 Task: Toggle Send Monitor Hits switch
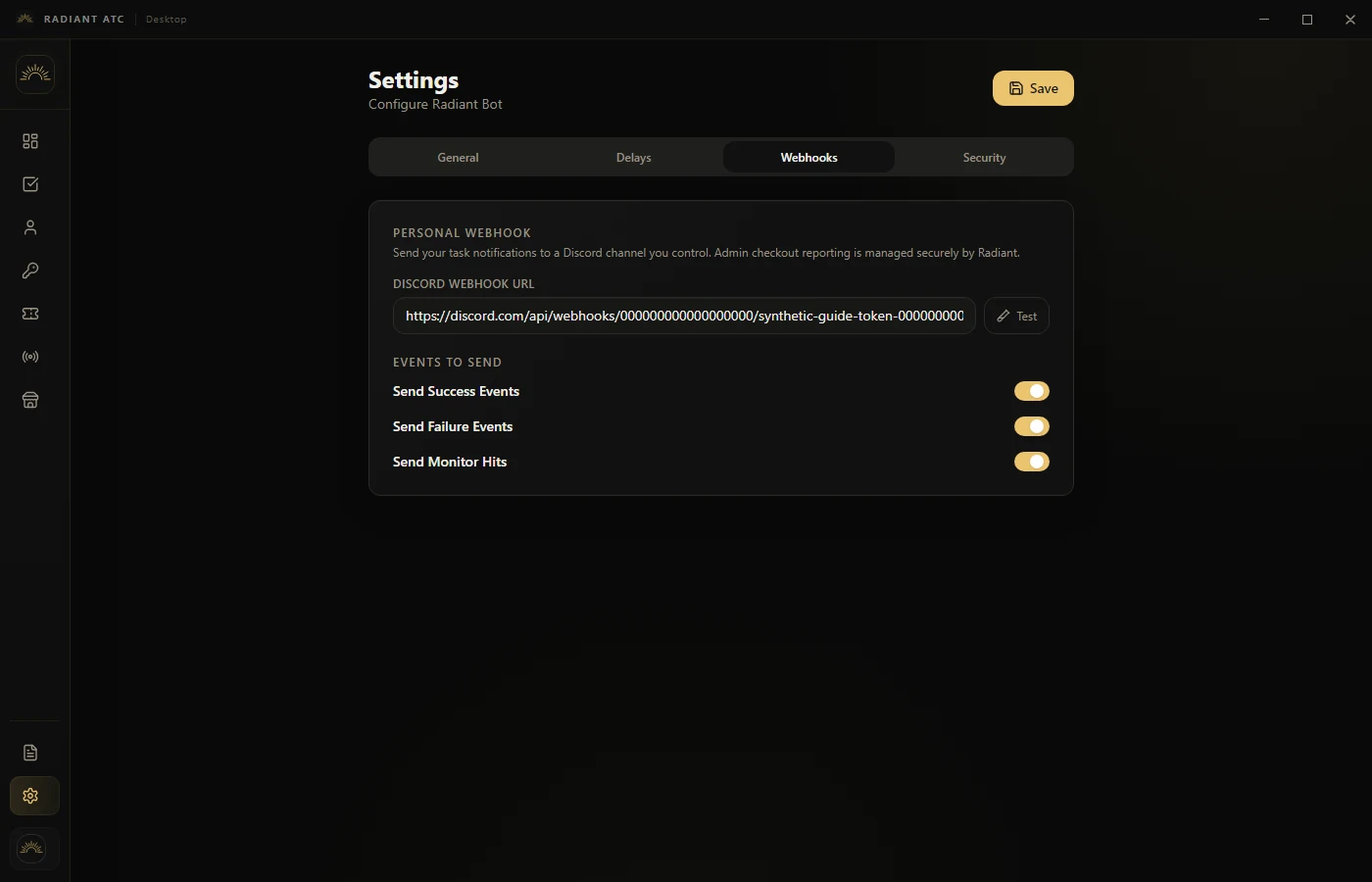click(1032, 462)
